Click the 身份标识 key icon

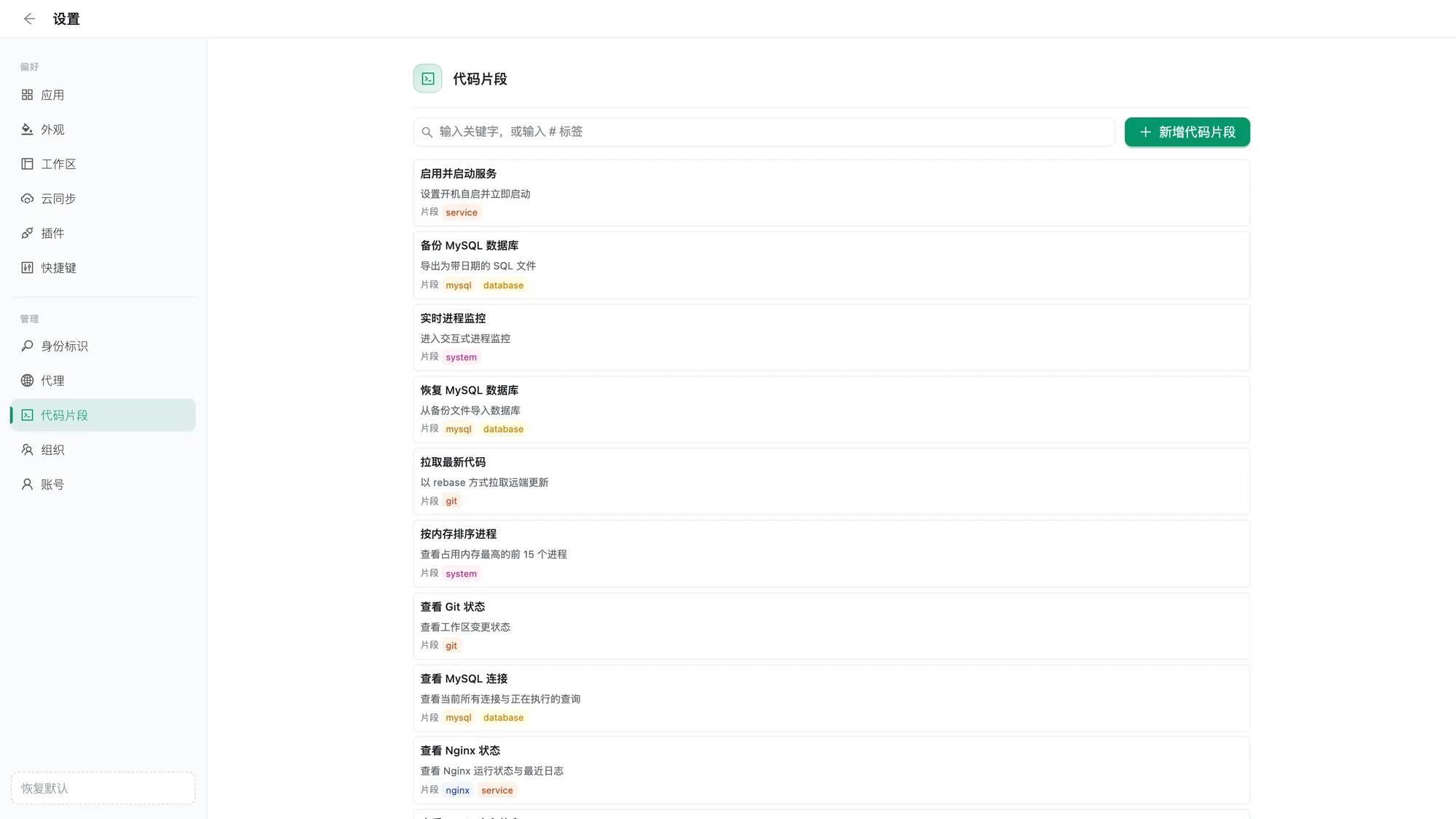click(27, 346)
